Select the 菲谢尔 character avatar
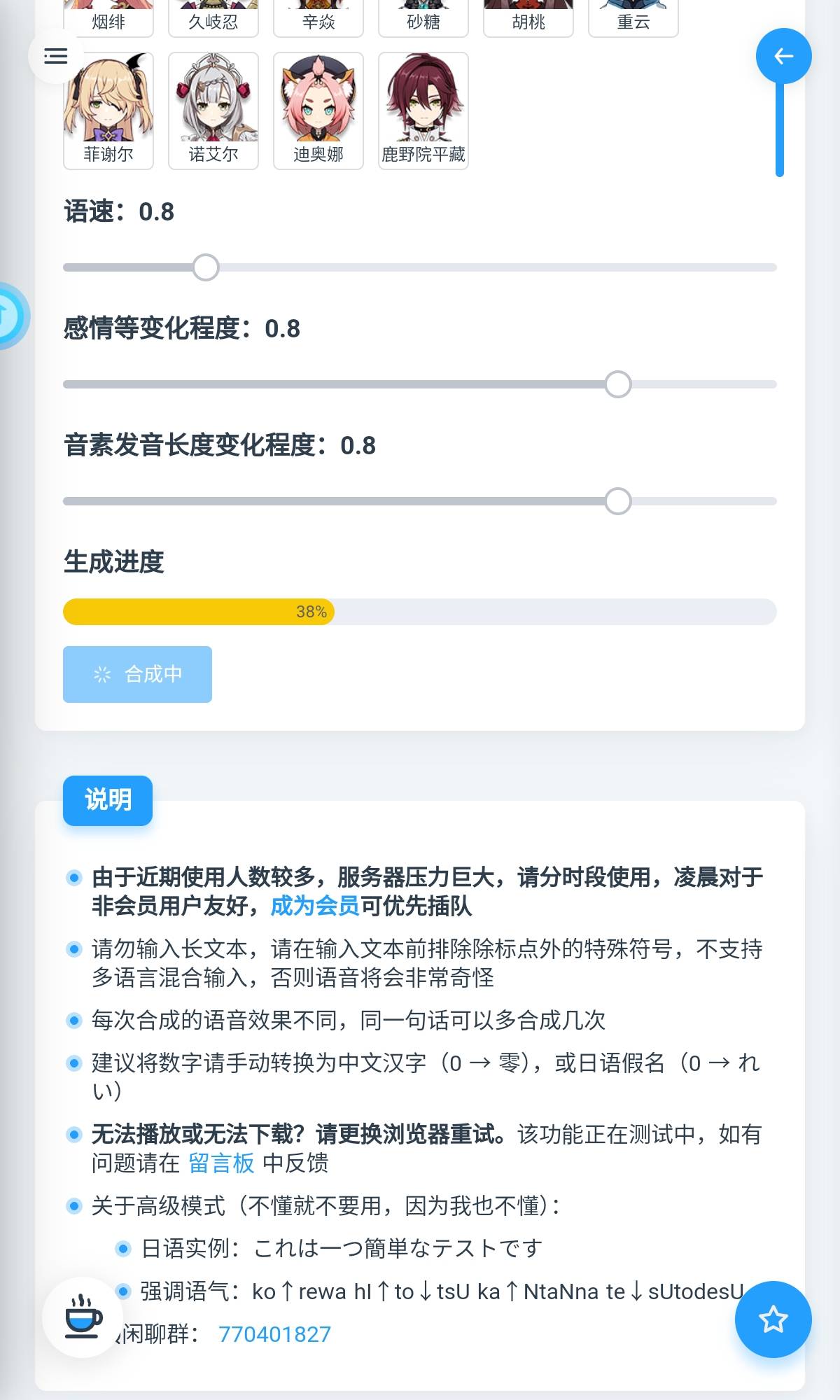This screenshot has width=840, height=1400. [x=108, y=111]
